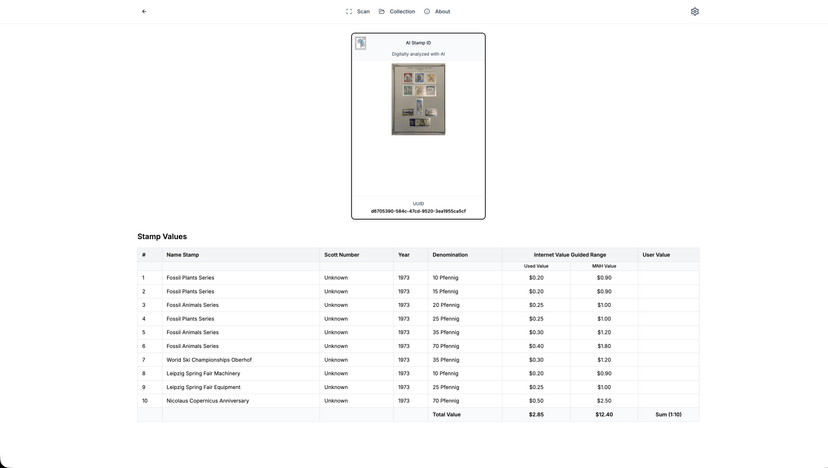Screen dimensions: 828x468
Task: Select the World Ski Championships Oberhof name
Action: click(x=209, y=360)
